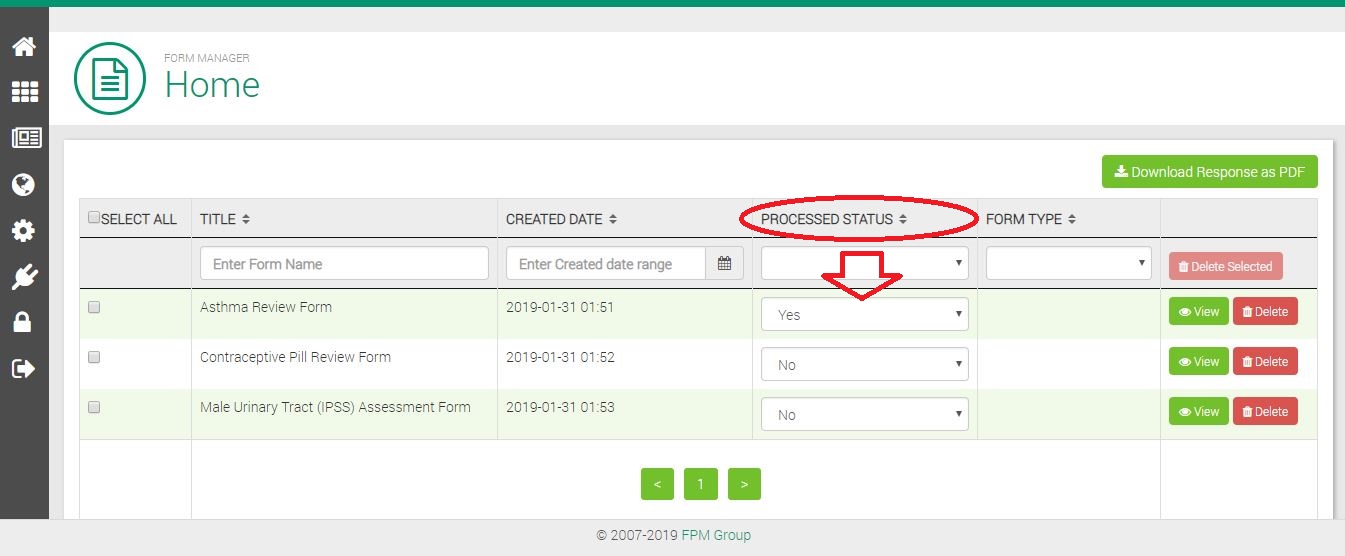Screen dimensions: 1345x556
Task: Click the plug icon in the sidebar
Action: pos(23,277)
